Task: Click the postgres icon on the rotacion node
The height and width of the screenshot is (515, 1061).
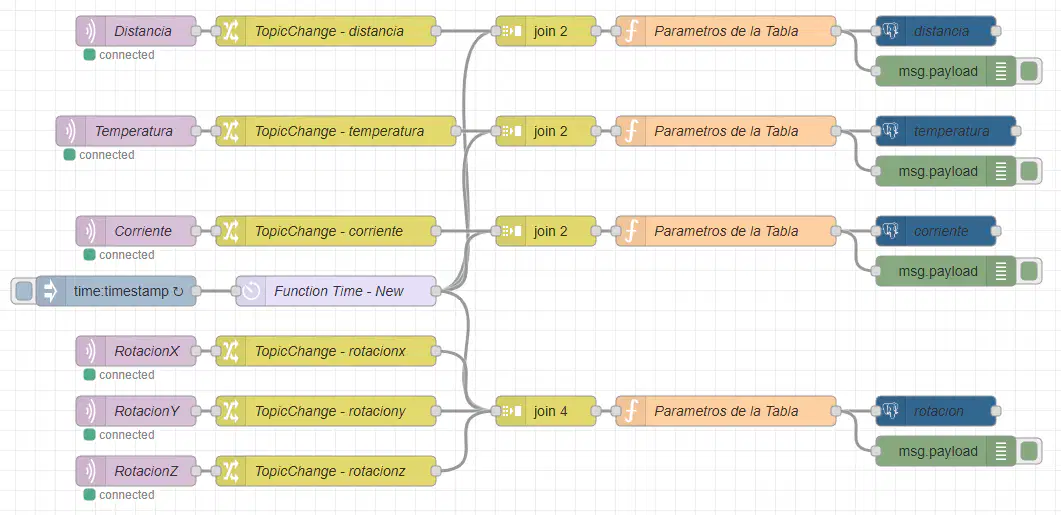Action: click(890, 411)
